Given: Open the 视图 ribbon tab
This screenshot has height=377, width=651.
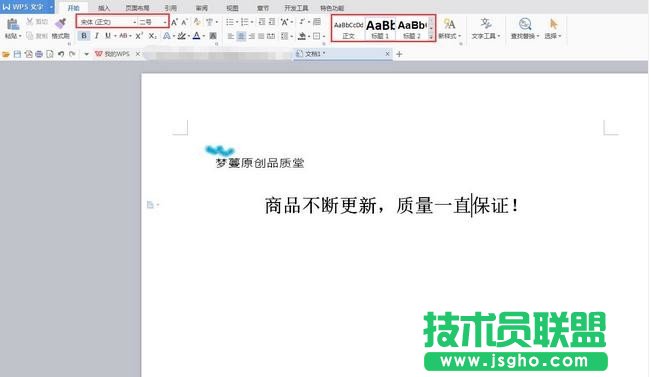Looking at the screenshot, I should pyautogui.click(x=232, y=8).
